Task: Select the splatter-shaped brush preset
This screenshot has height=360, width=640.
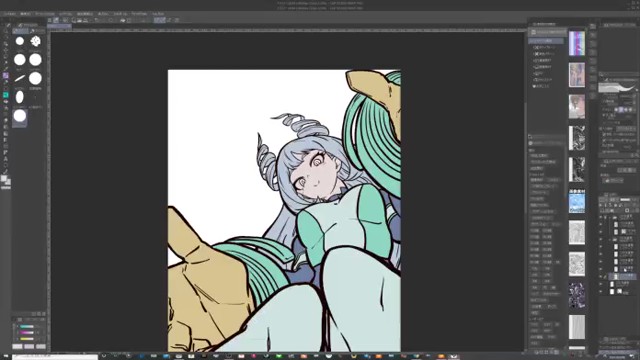Action: 36,41
